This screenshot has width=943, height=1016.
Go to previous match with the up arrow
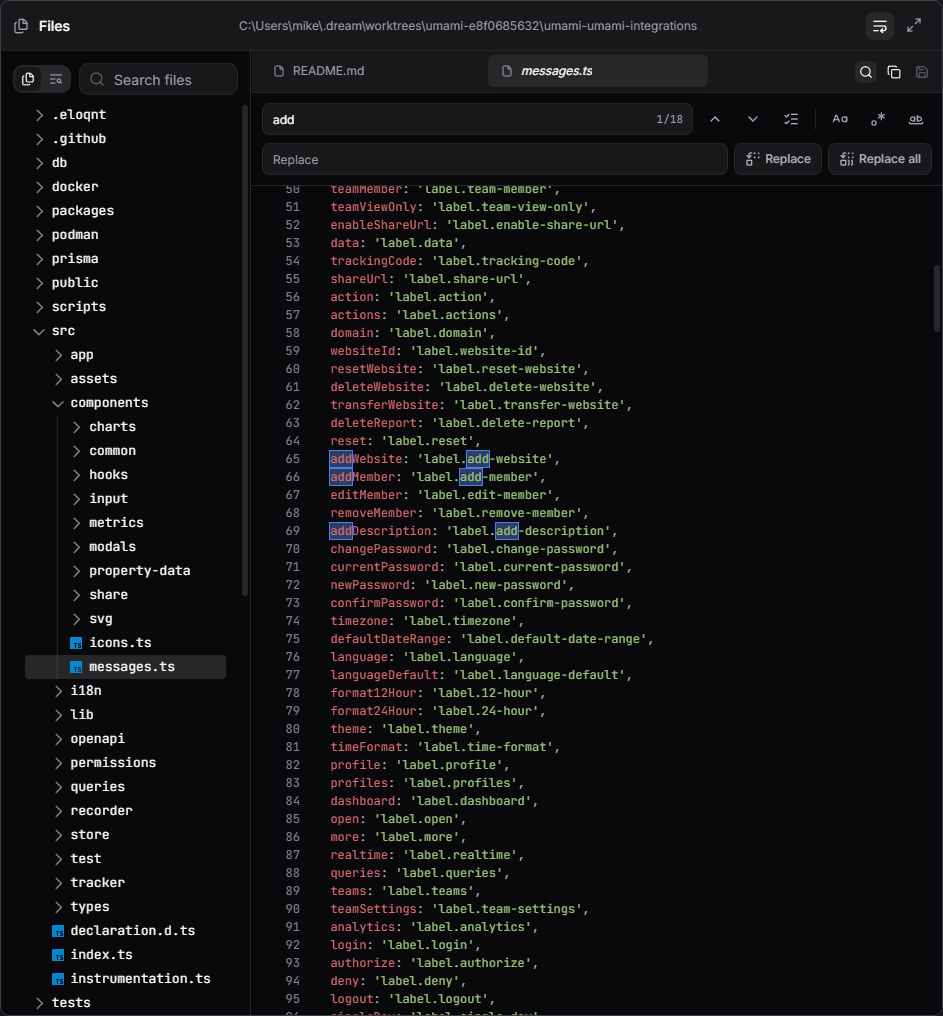[x=715, y=119]
